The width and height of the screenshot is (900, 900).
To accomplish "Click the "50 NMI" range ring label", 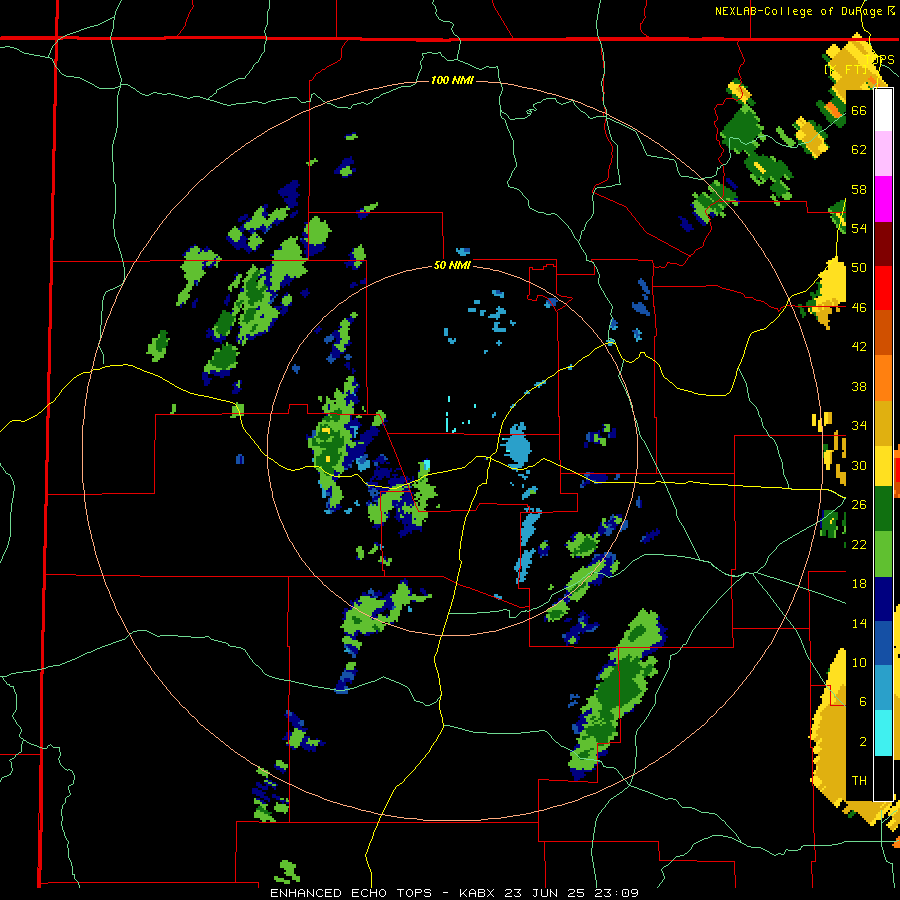I will (x=452, y=265).
